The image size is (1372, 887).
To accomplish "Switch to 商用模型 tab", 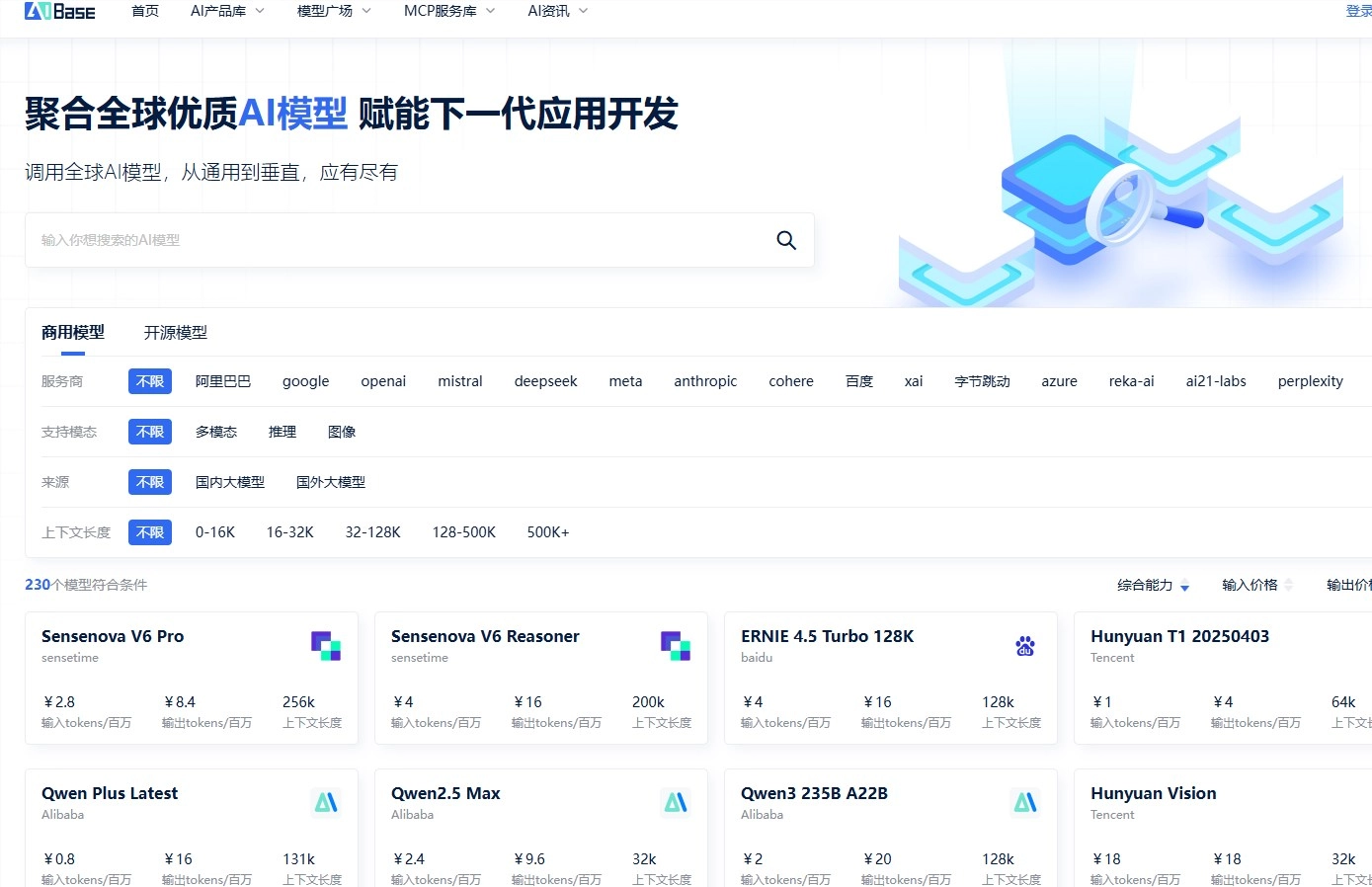I will (73, 333).
